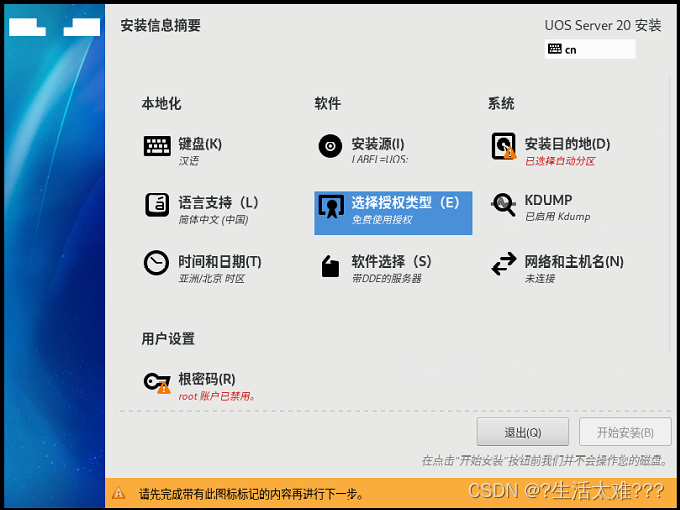Image resolution: width=680 pixels, height=510 pixels.
Task: Click the warning triangle in the orange bar
Action: click(x=118, y=494)
